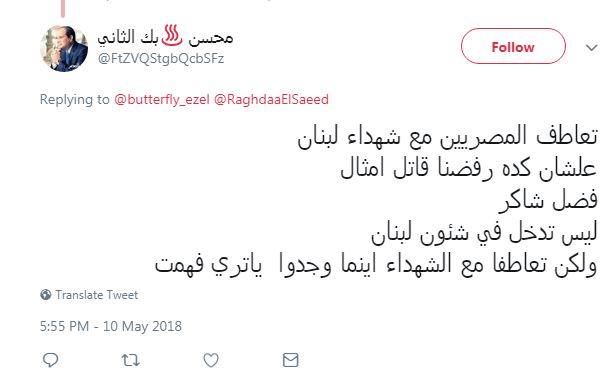
Task: Open the 5:55 PM - 10 May 2018 timestamp
Action: (x=111, y=326)
